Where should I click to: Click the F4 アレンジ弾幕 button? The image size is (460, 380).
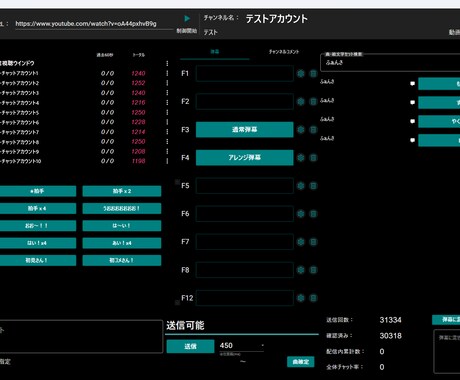pos(245,158)
